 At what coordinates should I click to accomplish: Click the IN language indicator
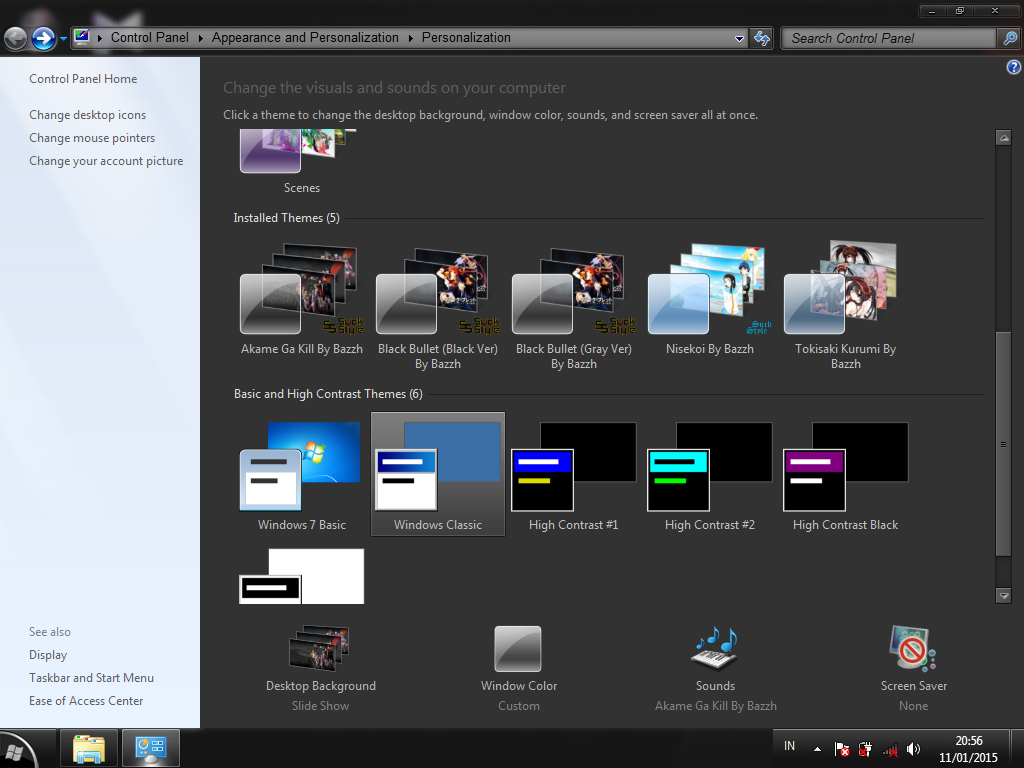click(x=790, y=746)
